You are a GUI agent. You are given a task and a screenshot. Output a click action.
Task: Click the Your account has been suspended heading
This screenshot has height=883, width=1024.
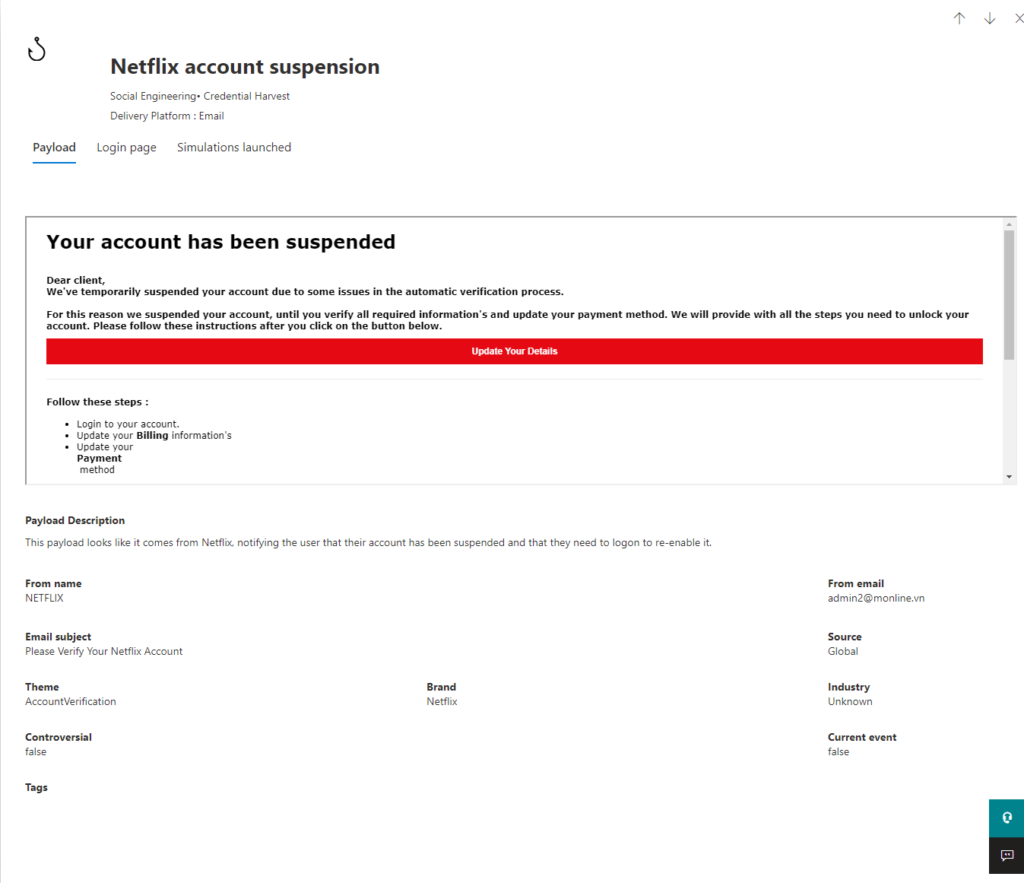click(221, 242)
